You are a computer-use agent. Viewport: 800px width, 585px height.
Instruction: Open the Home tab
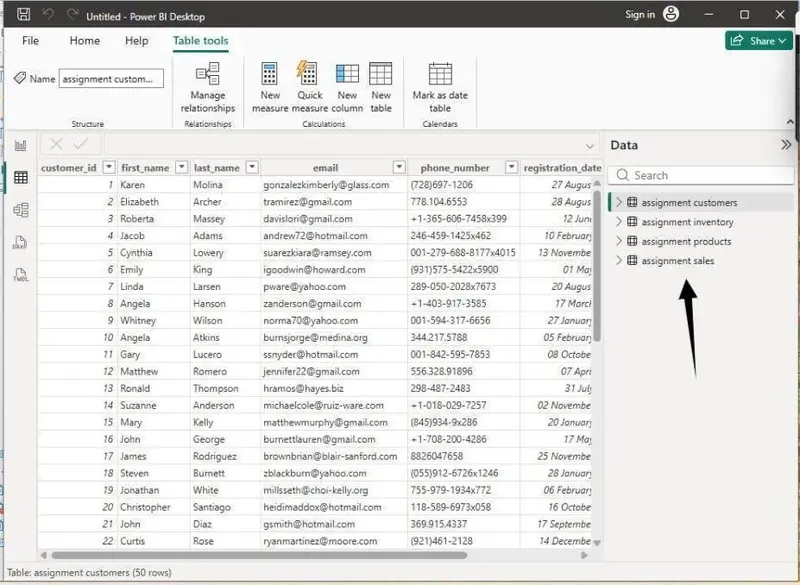click(x=85, y=40)
